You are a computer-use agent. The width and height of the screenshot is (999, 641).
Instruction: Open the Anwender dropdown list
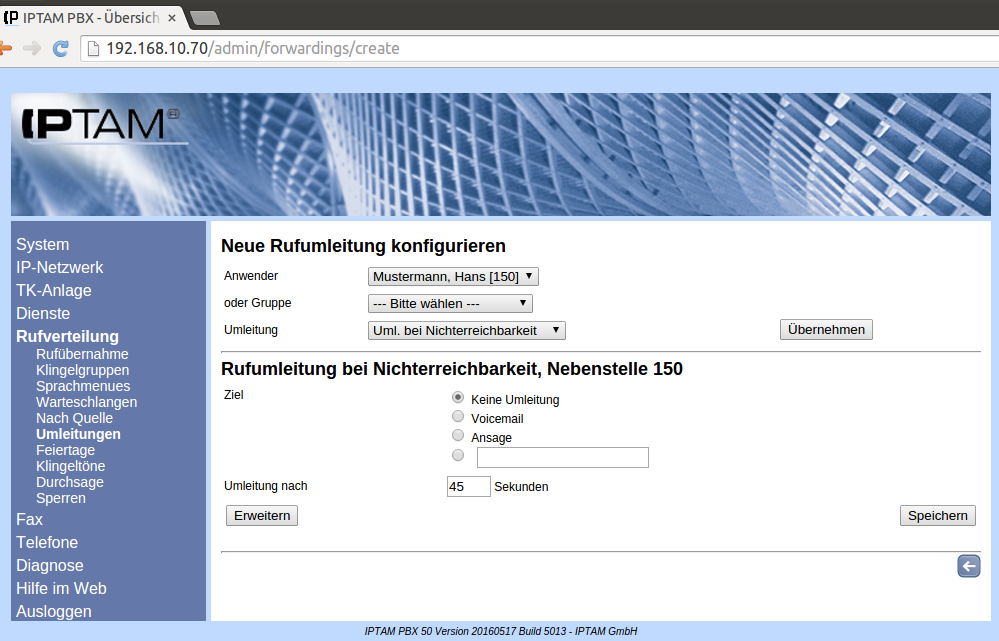(454, 276)
